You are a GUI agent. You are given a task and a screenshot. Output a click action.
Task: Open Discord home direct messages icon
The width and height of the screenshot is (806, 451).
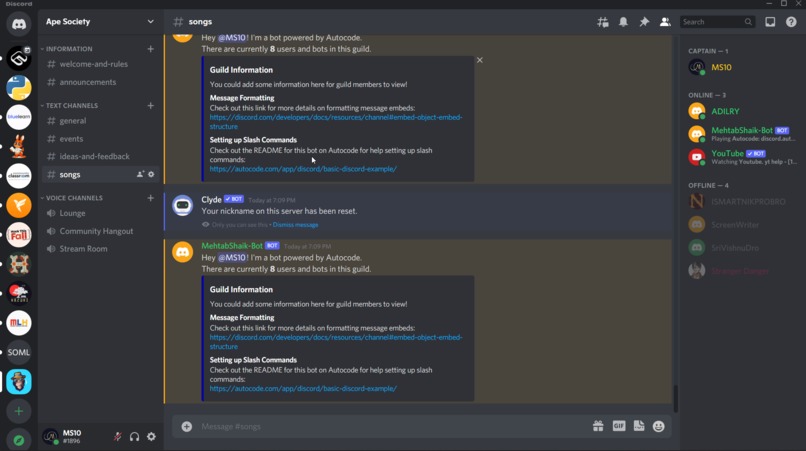click(x=19, y=24)
